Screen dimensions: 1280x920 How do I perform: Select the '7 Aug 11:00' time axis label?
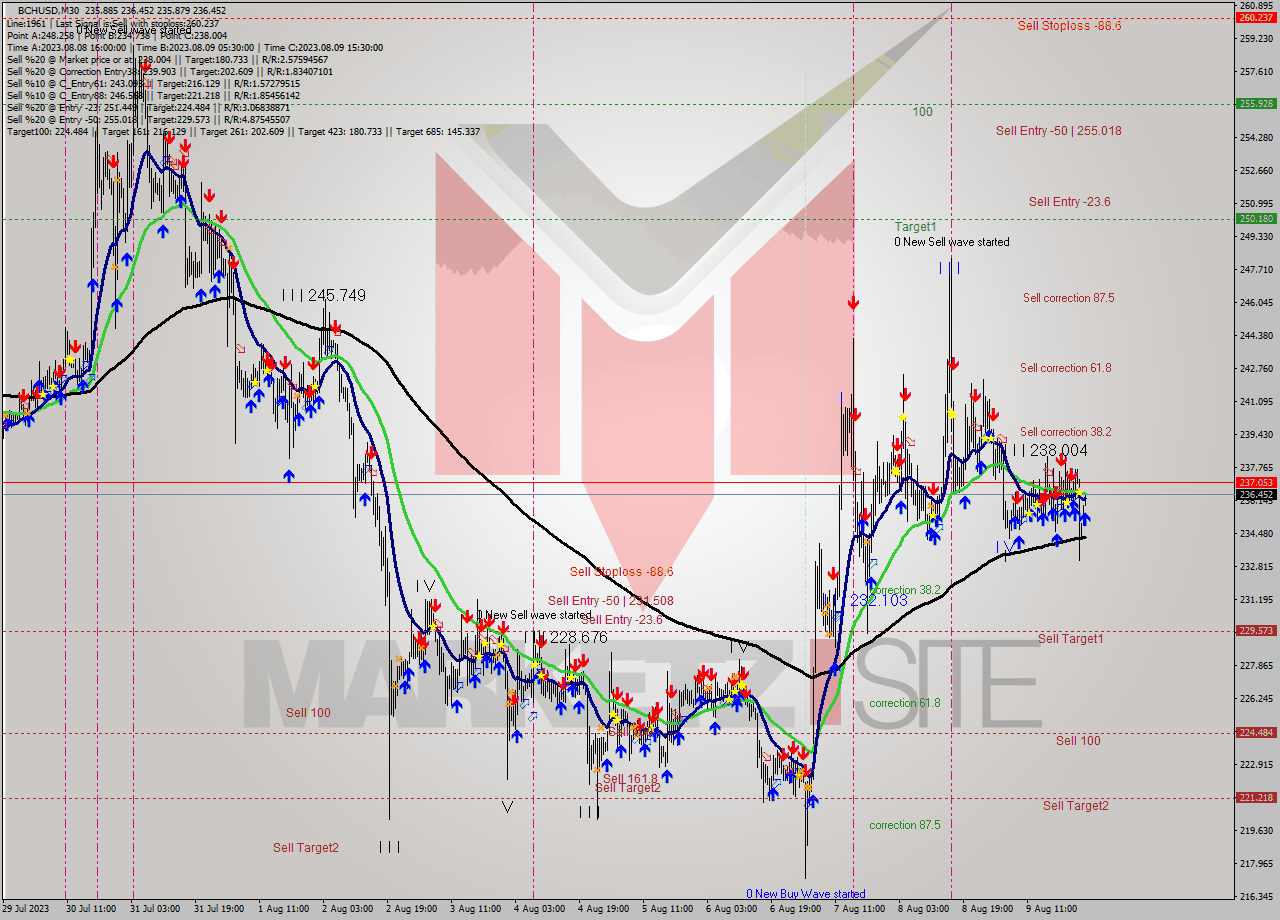pyautogui.click(x=859, y=909)
